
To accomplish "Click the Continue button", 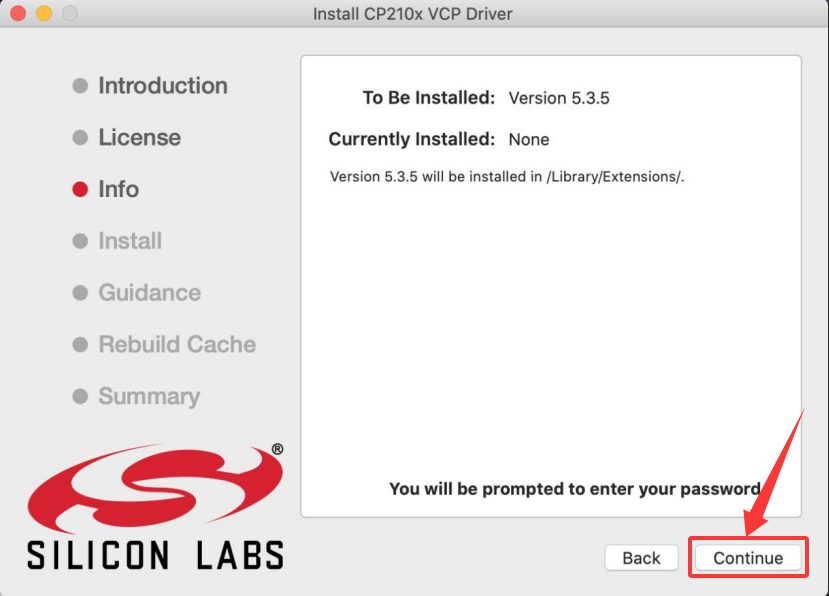I will point(748,557).
